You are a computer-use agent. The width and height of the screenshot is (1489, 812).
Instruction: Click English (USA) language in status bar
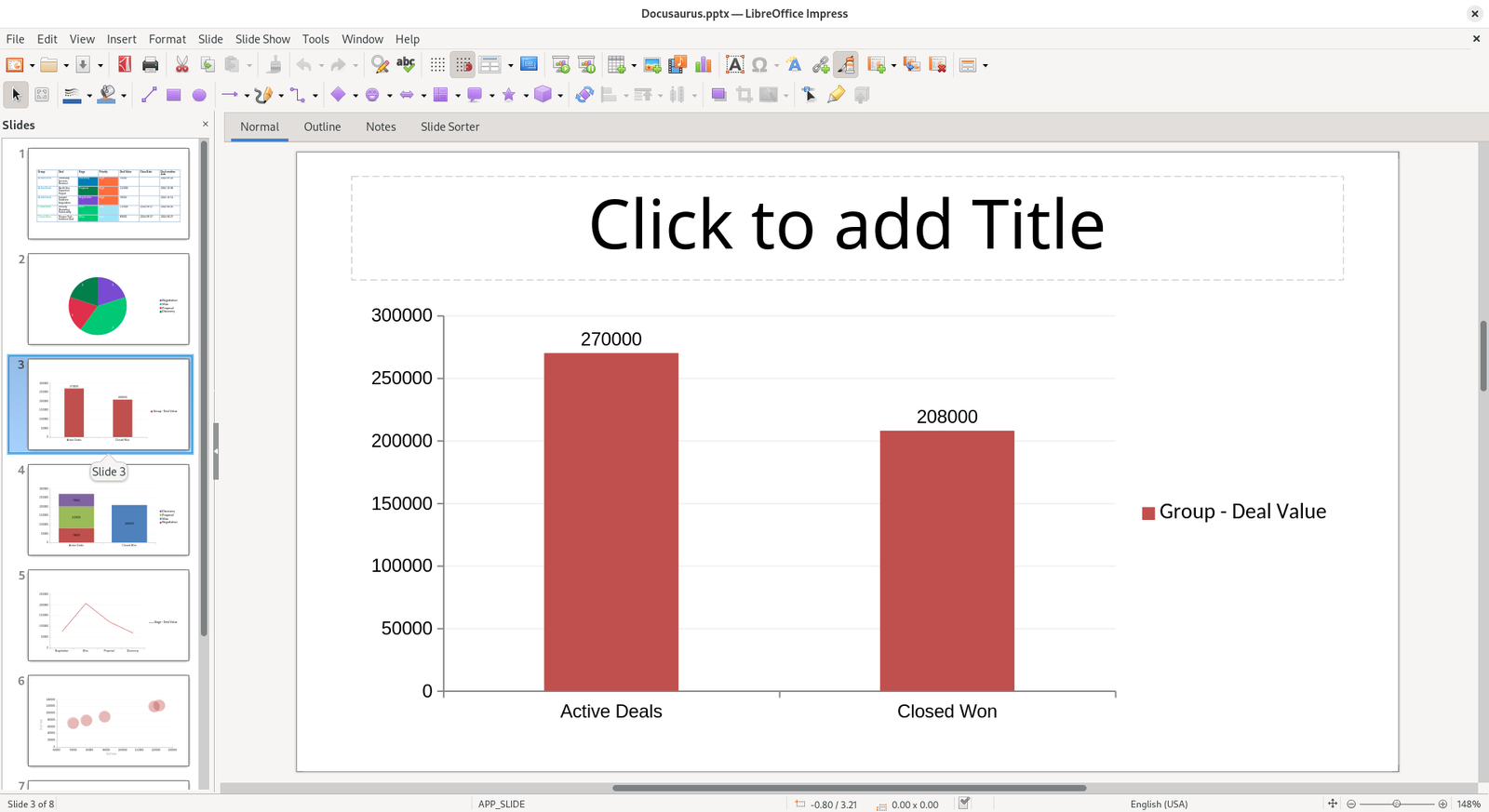[x=1159, y=804]
